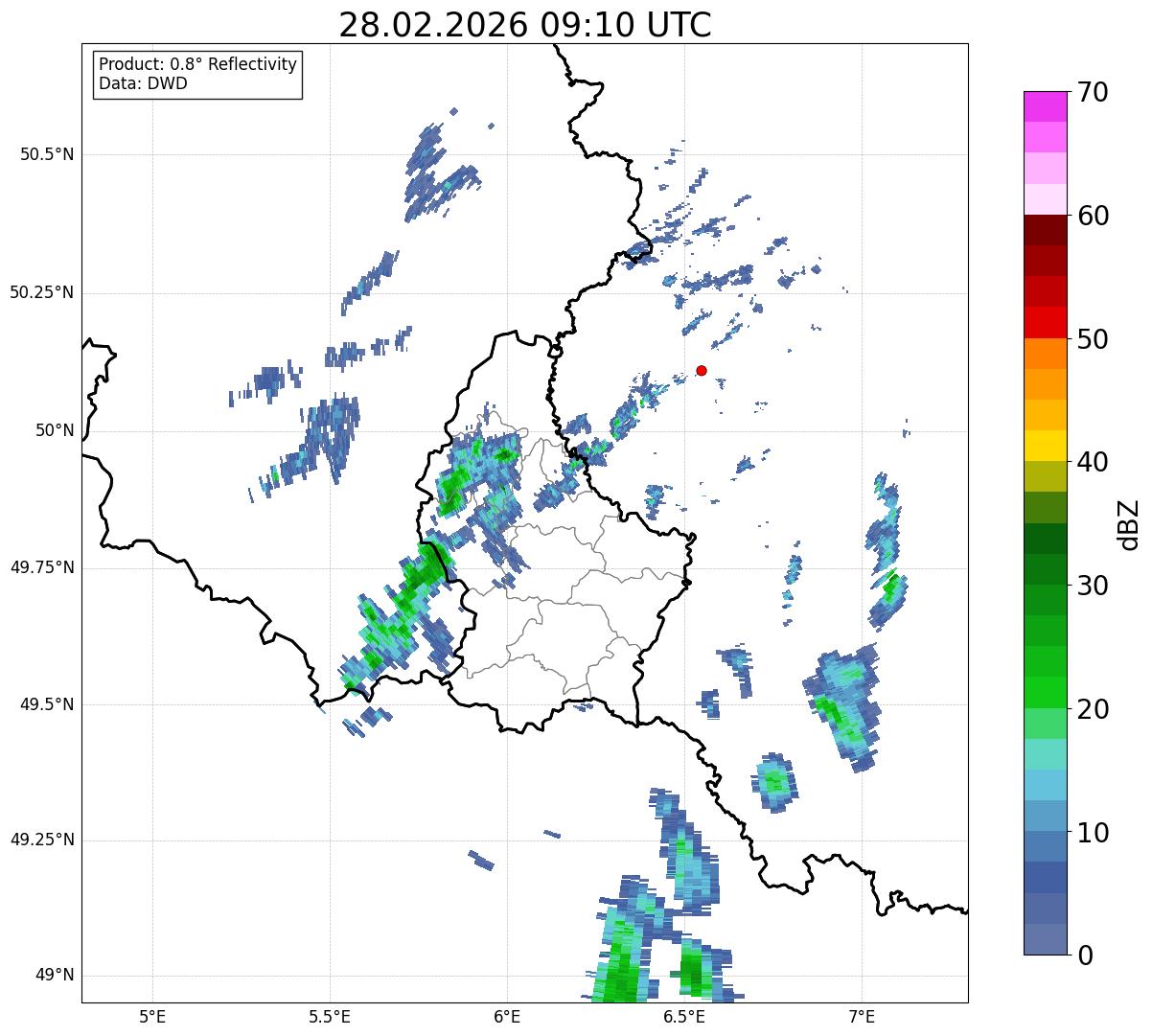Click the plot title 28.02.2026 09:10 UTC

(x=525, y=25)
